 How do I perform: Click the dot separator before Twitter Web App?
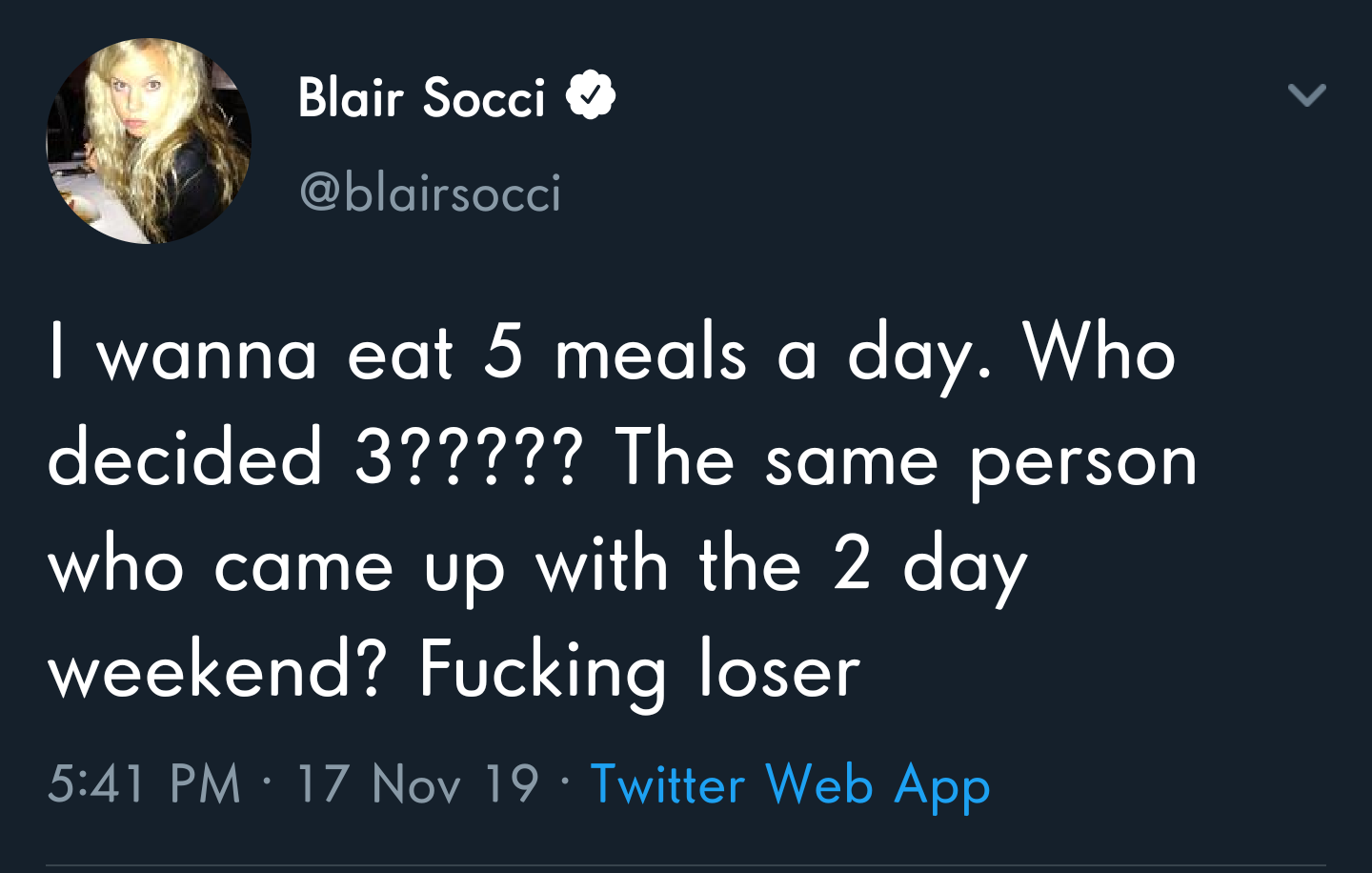[x=565, y=782]
